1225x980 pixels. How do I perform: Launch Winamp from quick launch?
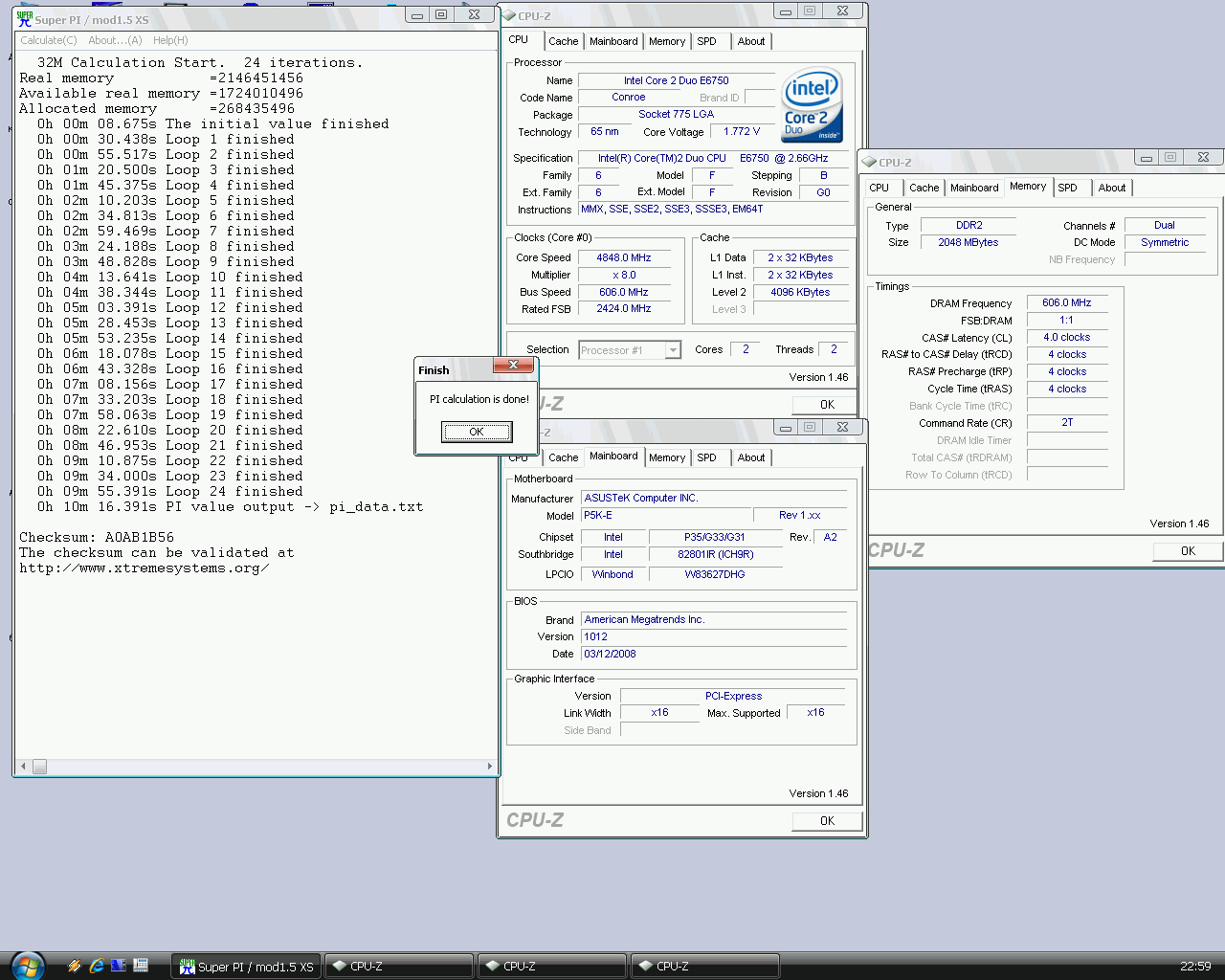[75, 966]
